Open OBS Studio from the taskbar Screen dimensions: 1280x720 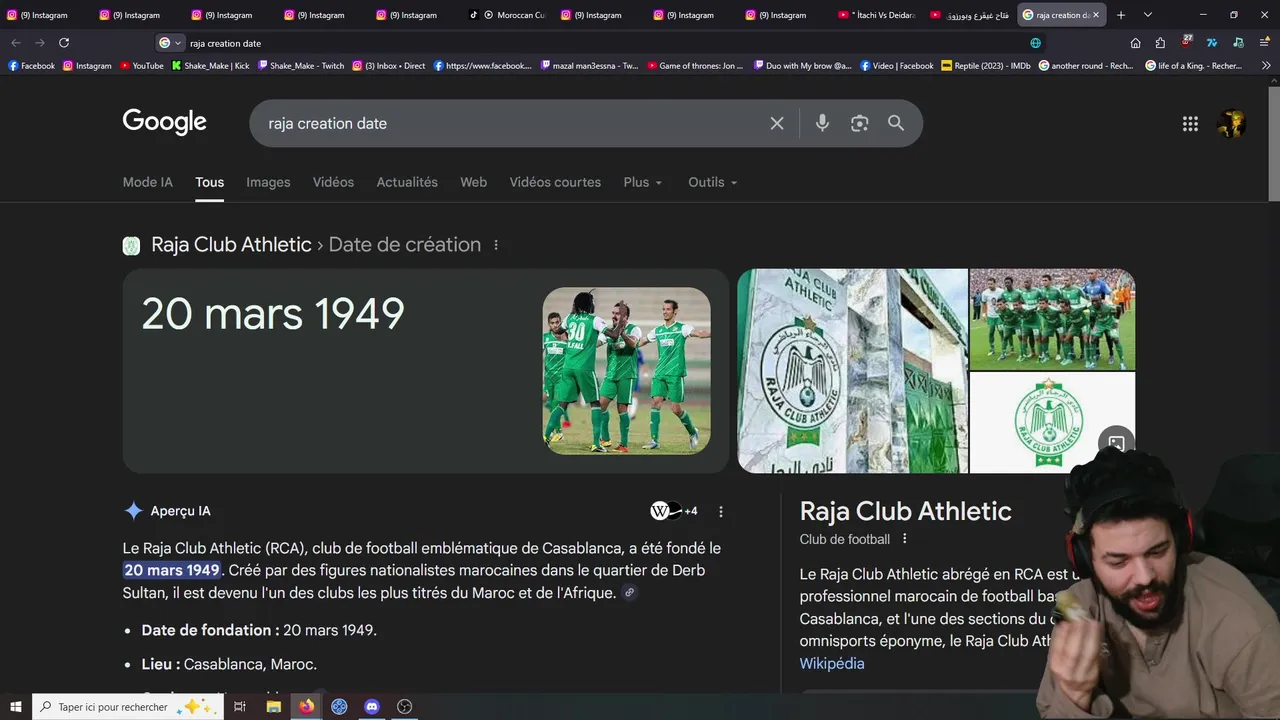tap(404, 707)
